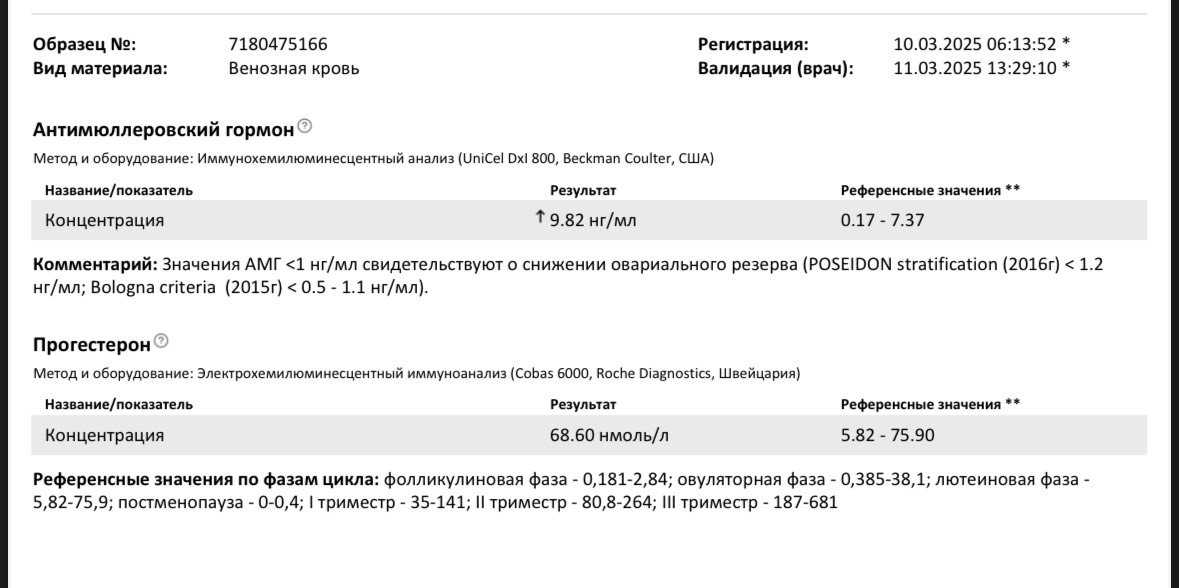1179x588 pixels.
Task: Click Название/показатель header in AMH table
Action: (x=119, y=190)
